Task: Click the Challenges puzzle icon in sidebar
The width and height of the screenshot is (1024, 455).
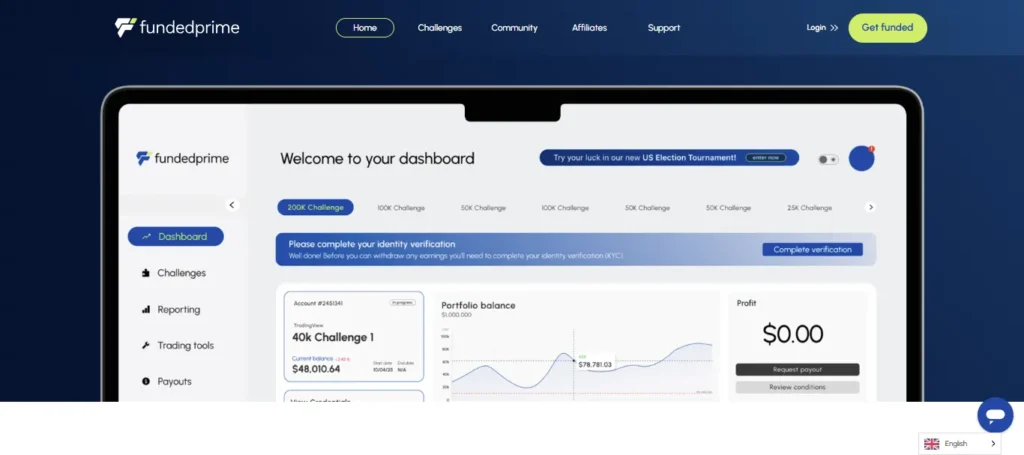Action: click(x=146, y=273)
